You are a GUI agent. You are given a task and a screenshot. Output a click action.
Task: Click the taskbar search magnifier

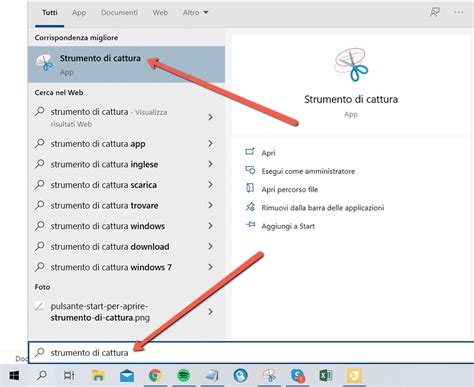(x=42, y=376)
